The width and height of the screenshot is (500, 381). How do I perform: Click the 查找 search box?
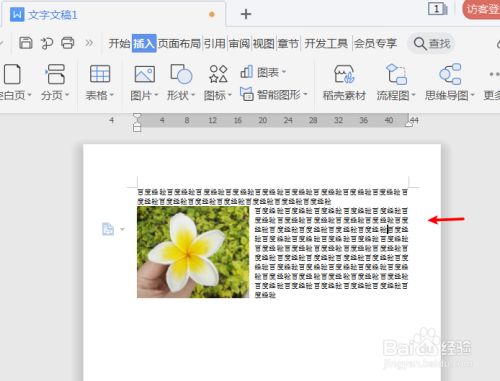[x=432, y=43]
